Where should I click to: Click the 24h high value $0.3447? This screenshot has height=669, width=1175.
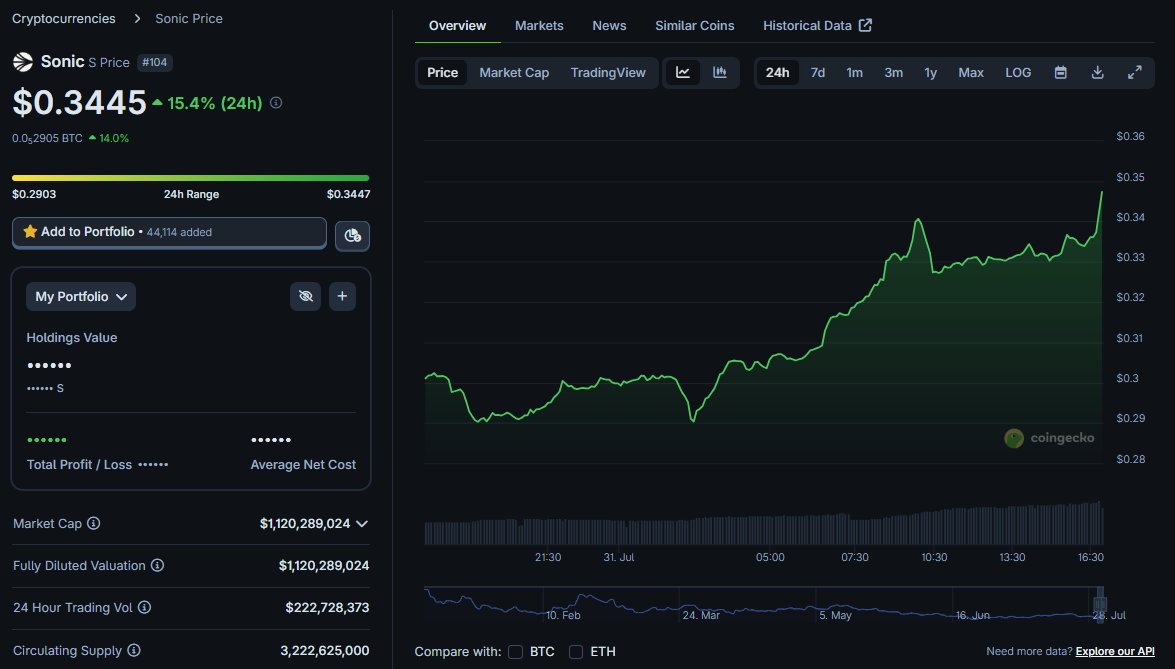click(x=348, y=194)
